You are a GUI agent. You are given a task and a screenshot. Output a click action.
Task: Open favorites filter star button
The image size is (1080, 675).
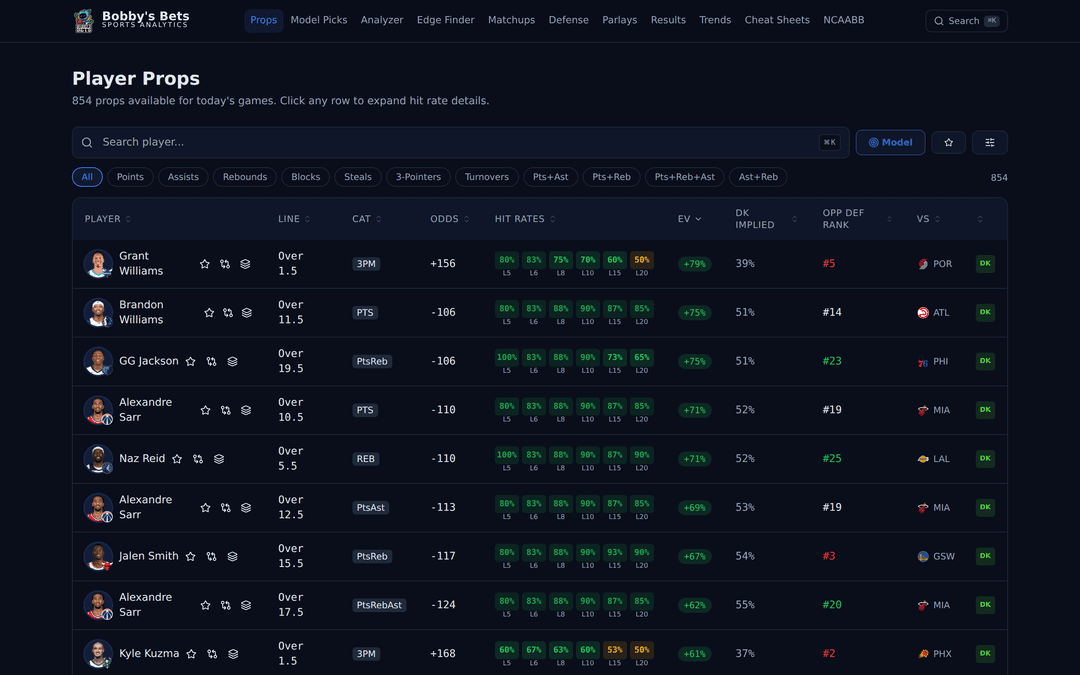point(948,143)
